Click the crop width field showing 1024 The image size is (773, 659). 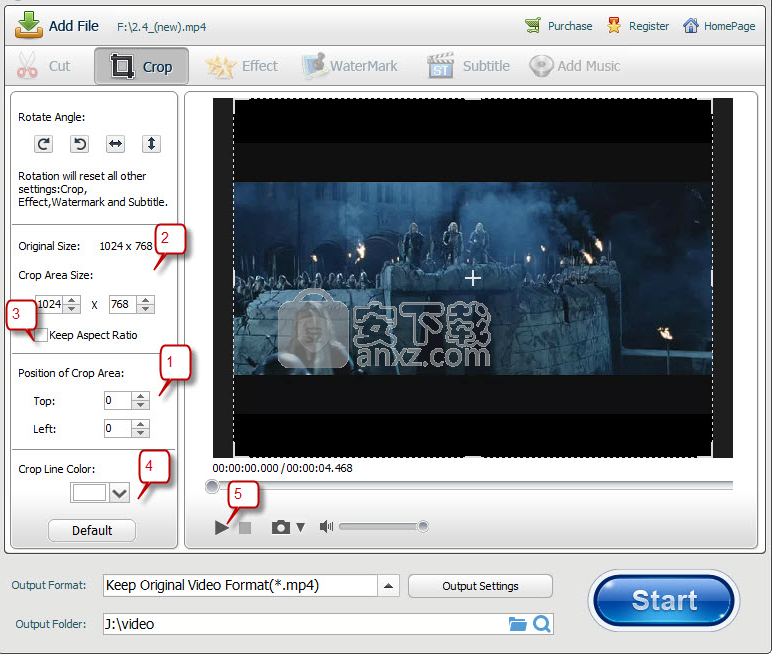click(x=50, y=304)
